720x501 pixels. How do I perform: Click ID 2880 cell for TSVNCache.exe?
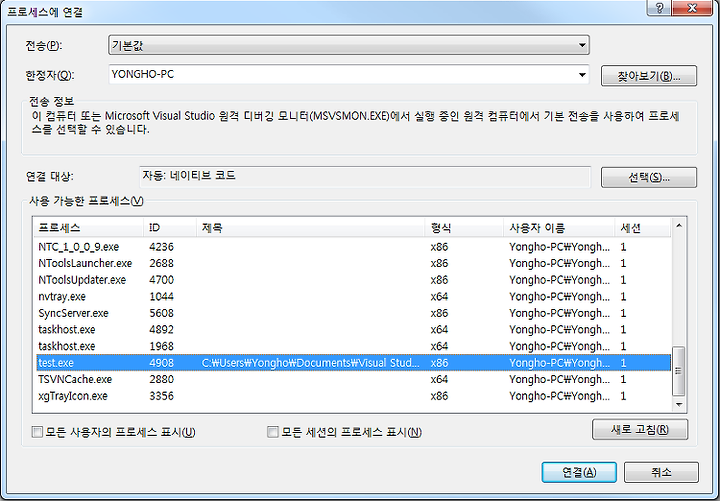coord(162,379)
